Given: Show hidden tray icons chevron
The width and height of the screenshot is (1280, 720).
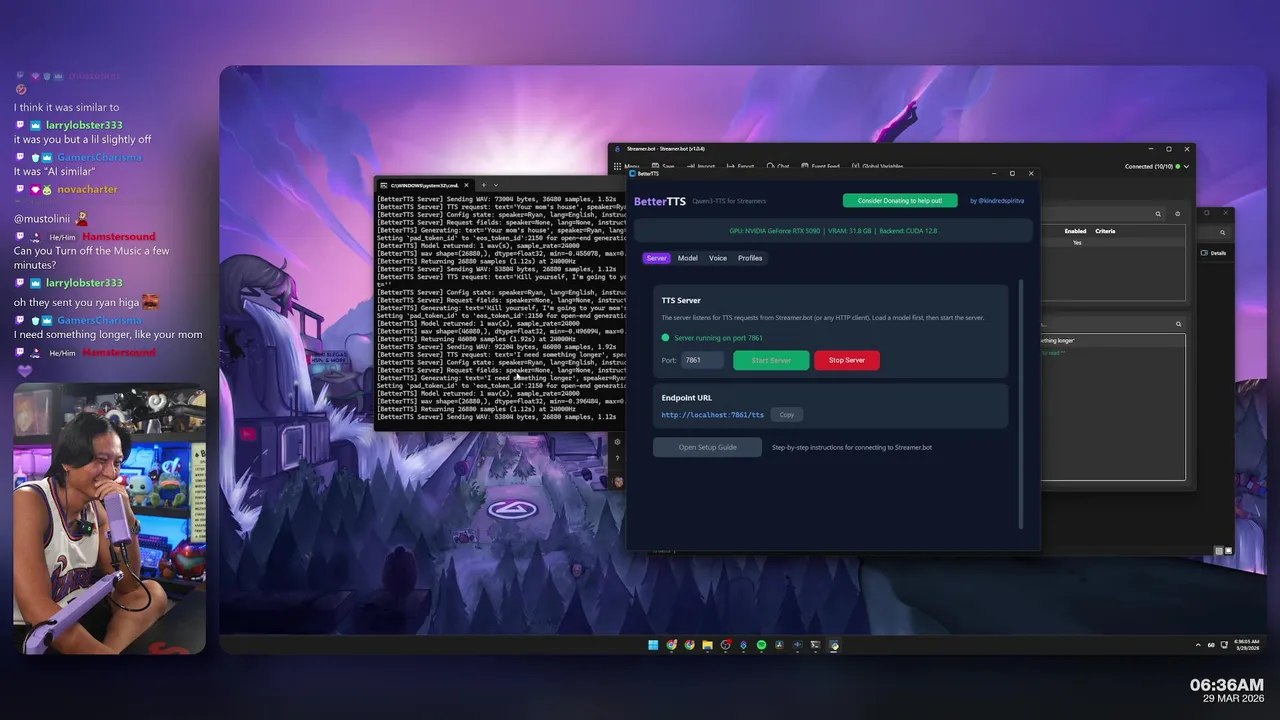Looking at the screenshot, I should click(1199, 645).
